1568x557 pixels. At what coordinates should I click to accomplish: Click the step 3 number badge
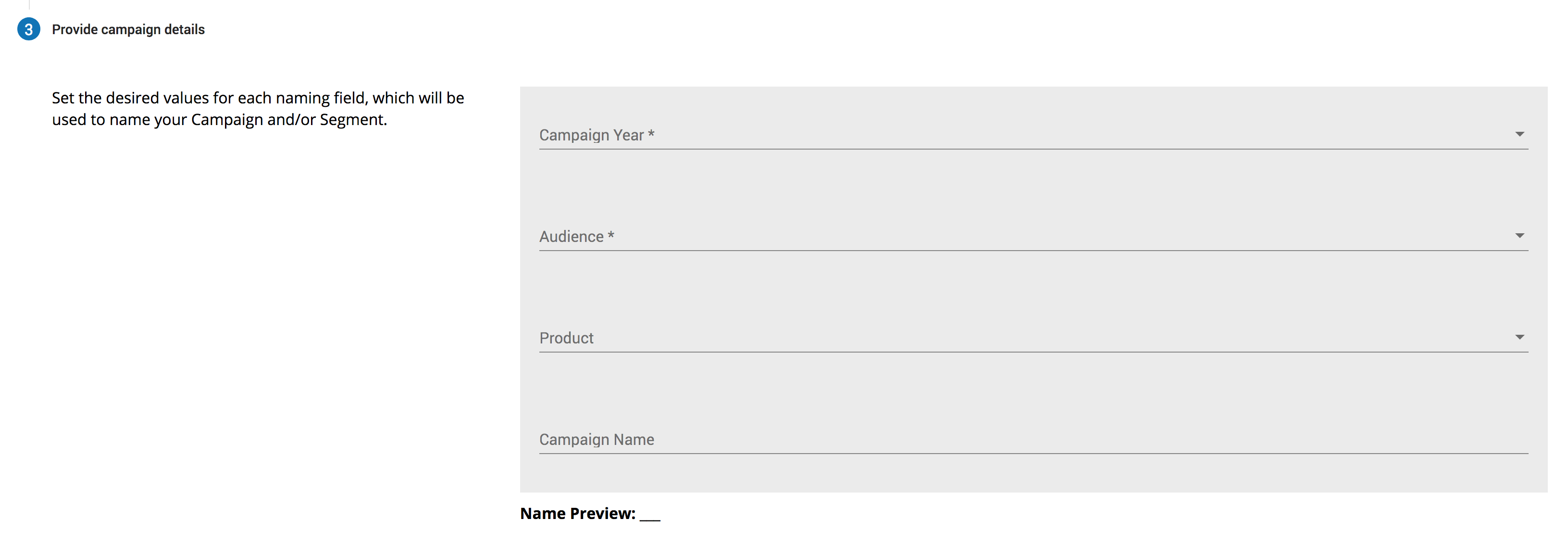coord(29,29)
